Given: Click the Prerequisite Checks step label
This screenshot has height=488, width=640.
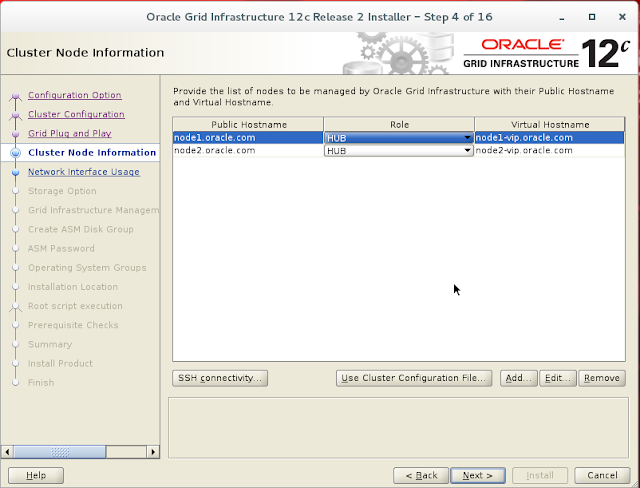Looking at the screenshot, I should pyautogui.click(x=73, y=325).
